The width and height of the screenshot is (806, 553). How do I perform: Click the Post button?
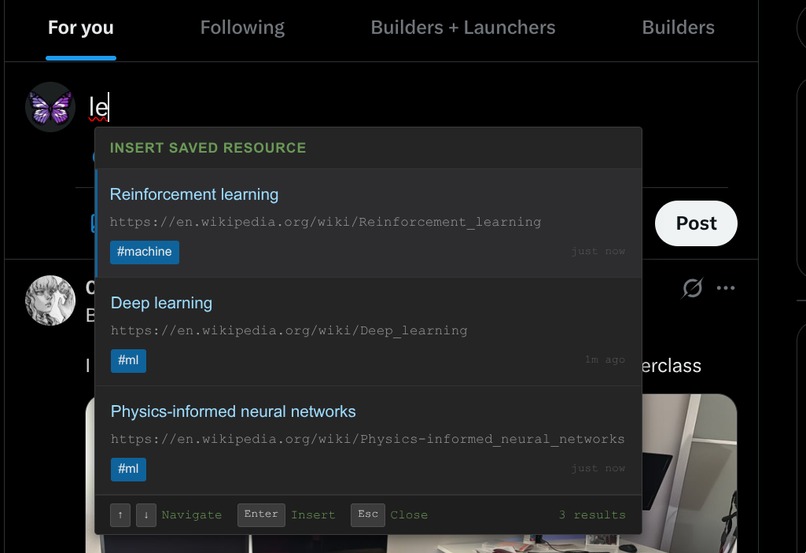click(696, 223)
